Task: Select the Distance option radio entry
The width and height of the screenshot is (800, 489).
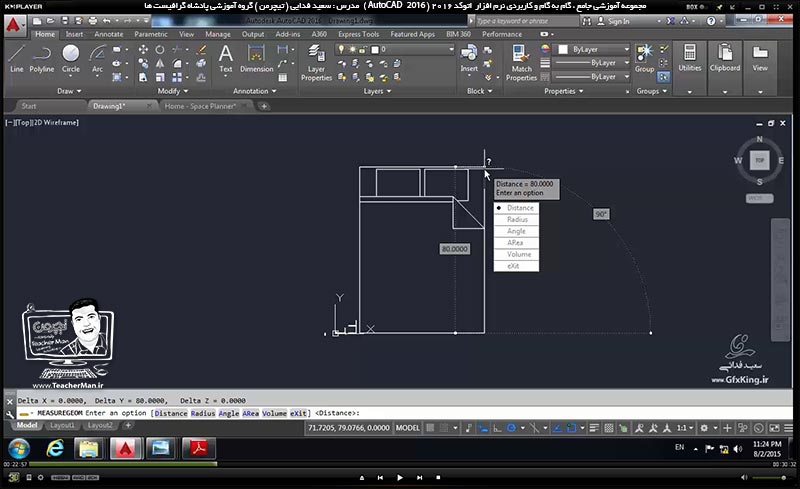Action: click(x=516, y=208)
